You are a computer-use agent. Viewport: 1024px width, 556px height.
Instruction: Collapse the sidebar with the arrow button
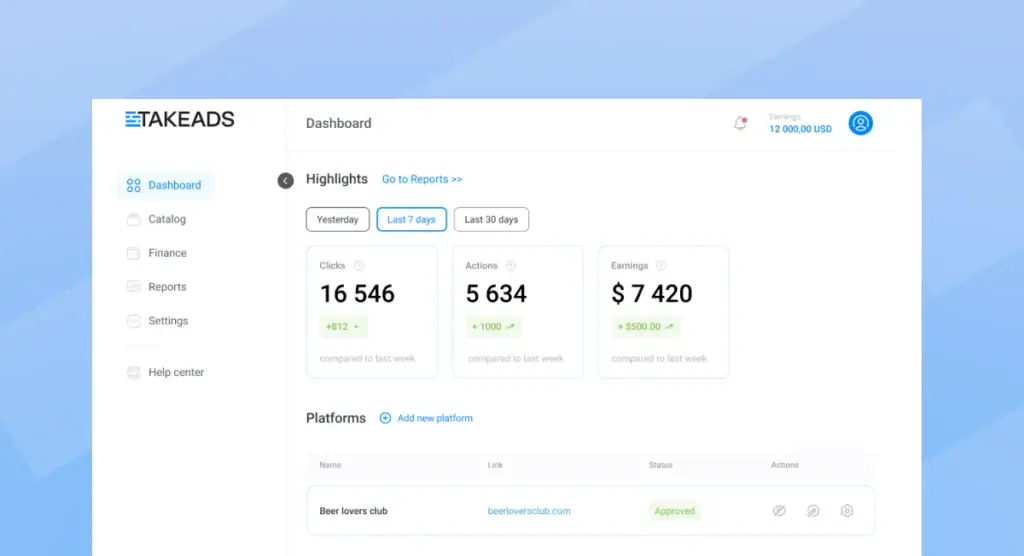click(x=285, y=180)
